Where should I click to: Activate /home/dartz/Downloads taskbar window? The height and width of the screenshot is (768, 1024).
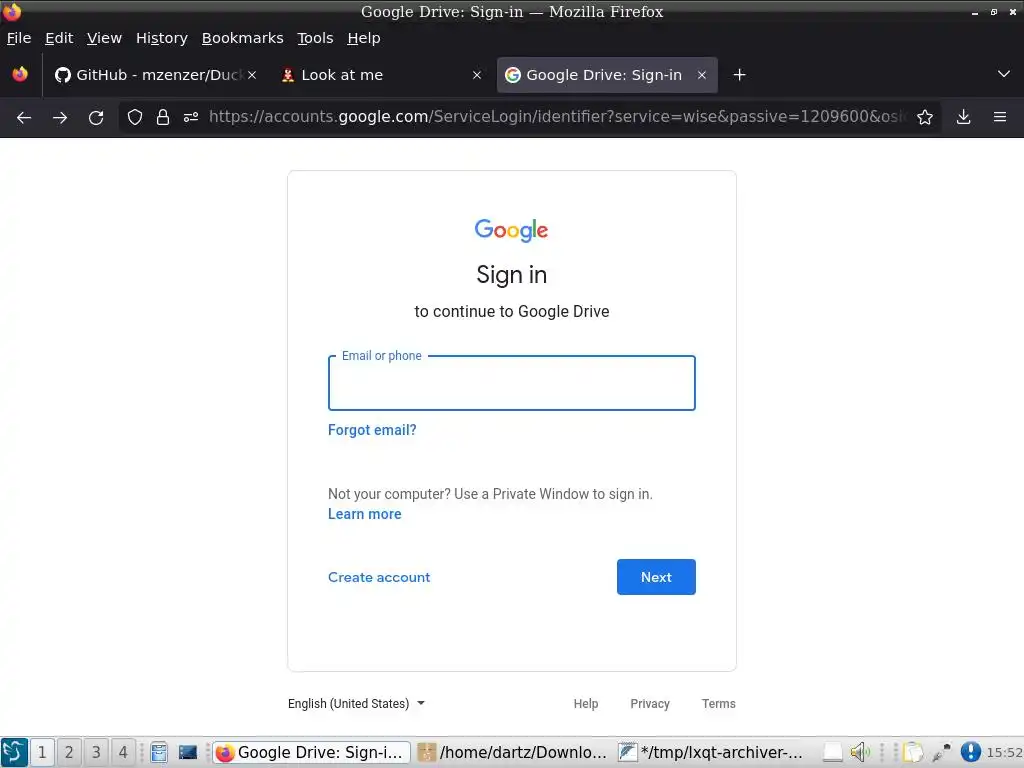click(513, 752)
